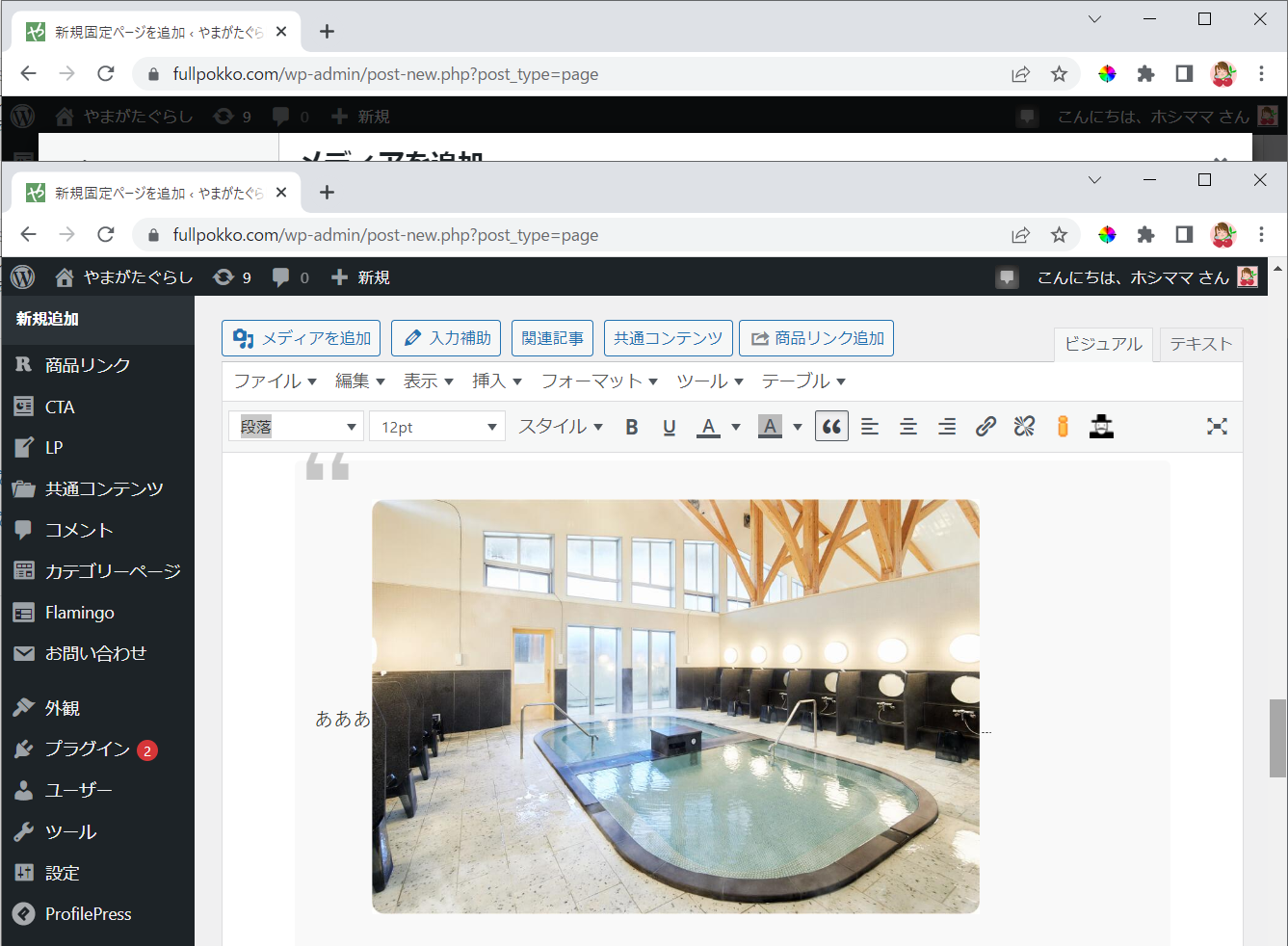
Task: Open the 段落 paragraph format dropdown
Action: [x=297, y=427]
